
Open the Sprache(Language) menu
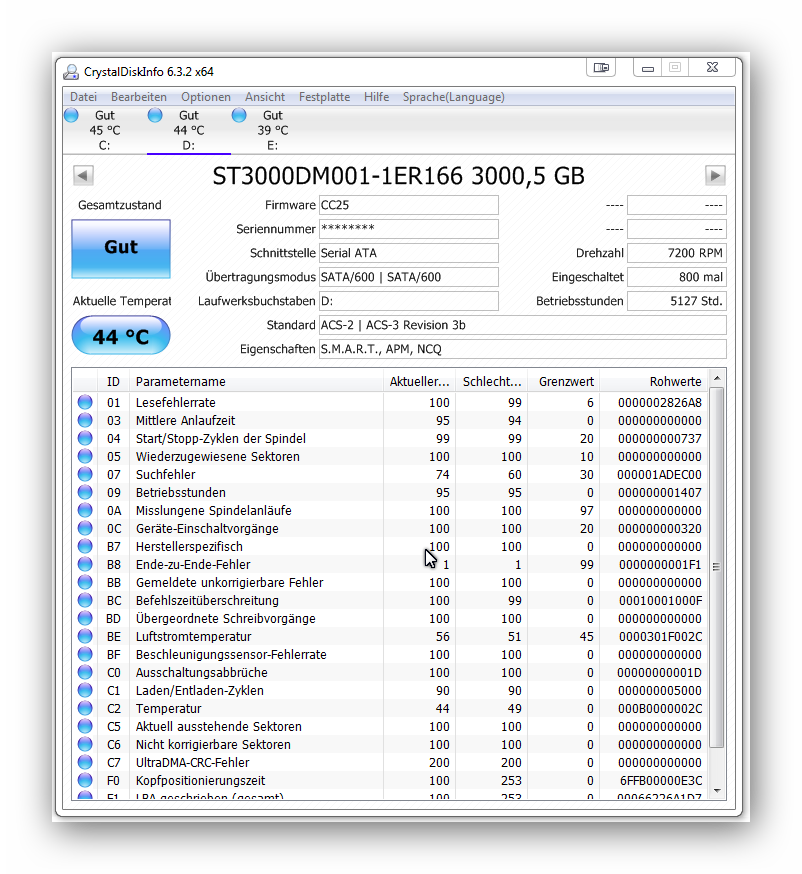tap(453, 96)
